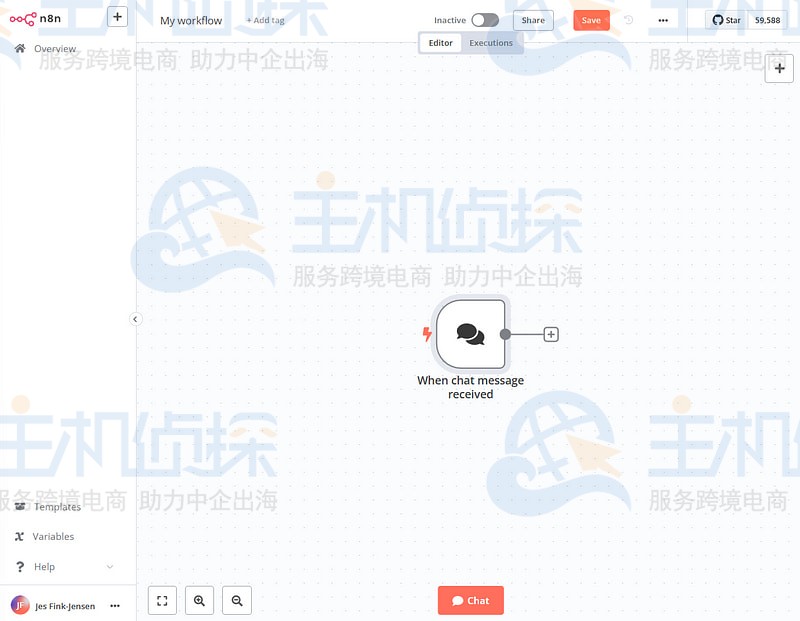Share the workflow
The image size is (800, 621).
(533, 19)
